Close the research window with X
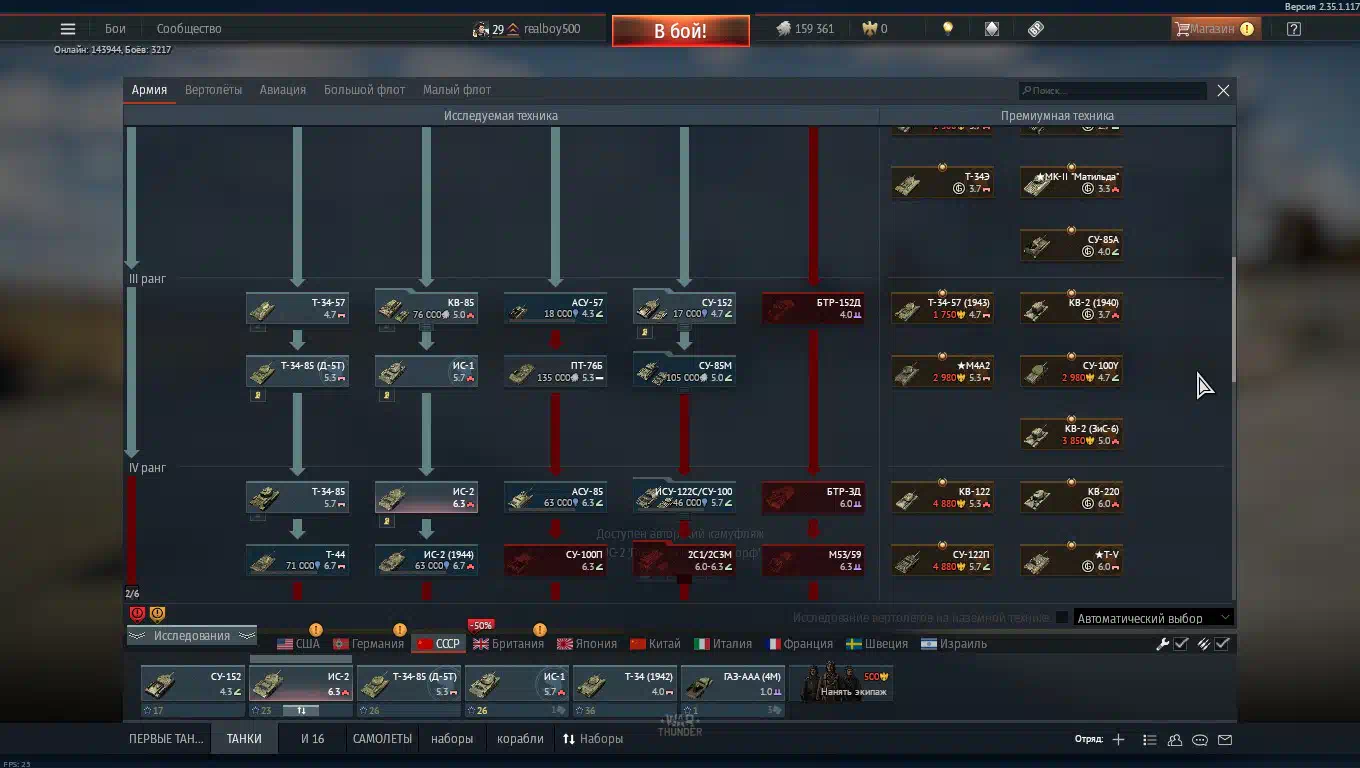Screen dimensions: 1360x768 coord(1223,91)
